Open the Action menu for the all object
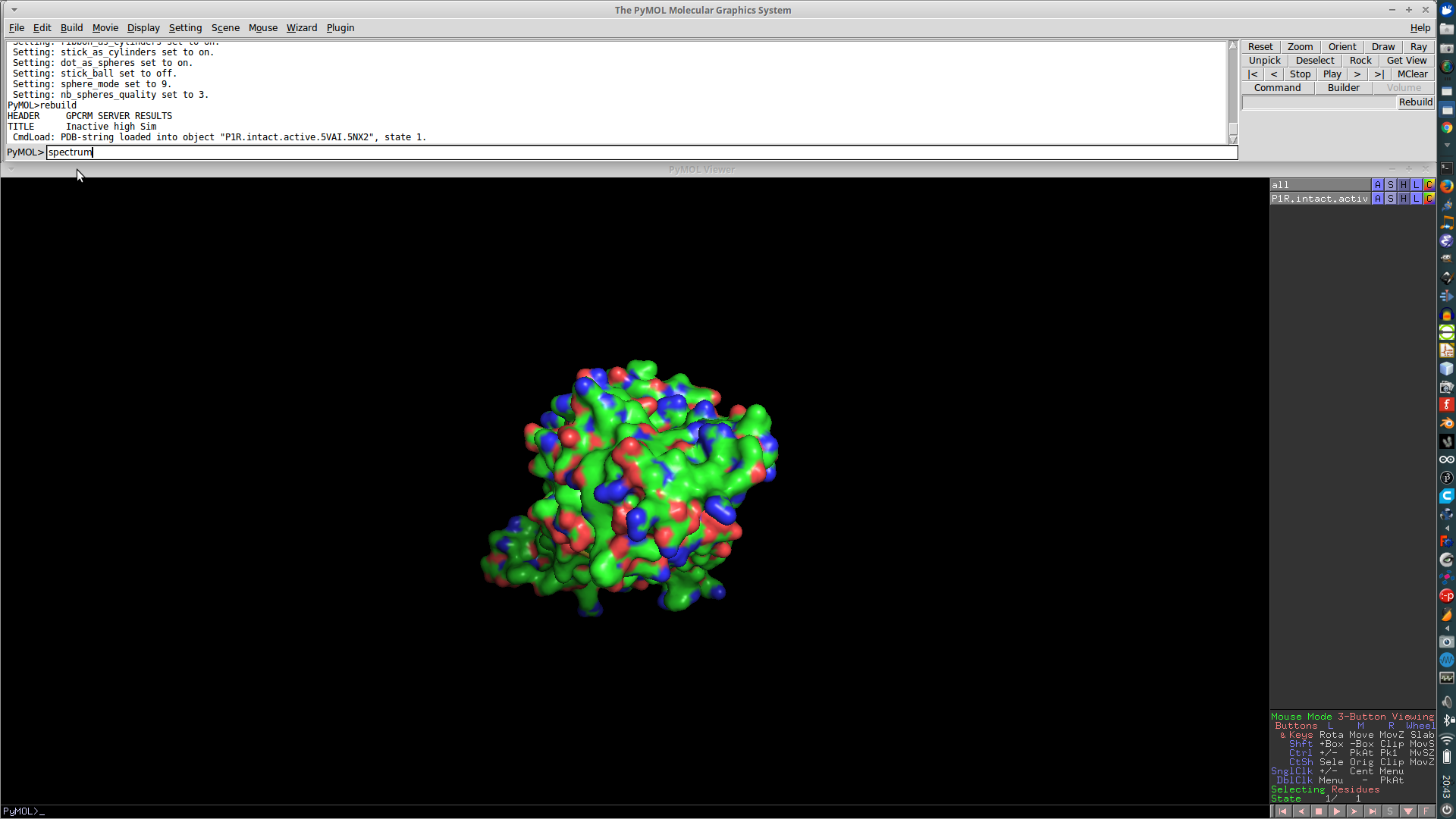The width and height of the screenshot is (1456, 819). (1378, 184)
